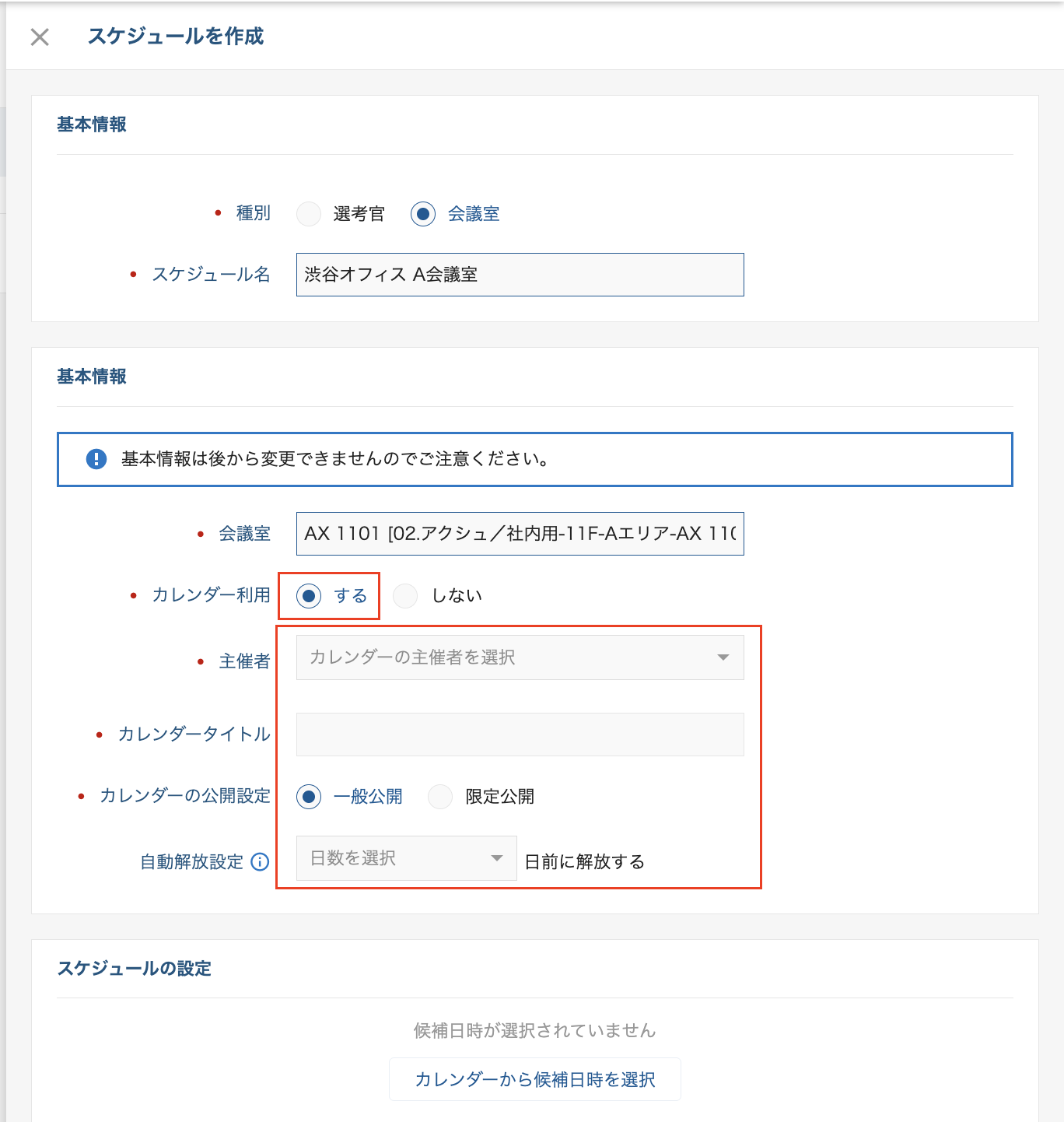Click the info icon beside 自動解放設定
Viewport: 1064px width, 1122px height.
(x=261, y=861)
